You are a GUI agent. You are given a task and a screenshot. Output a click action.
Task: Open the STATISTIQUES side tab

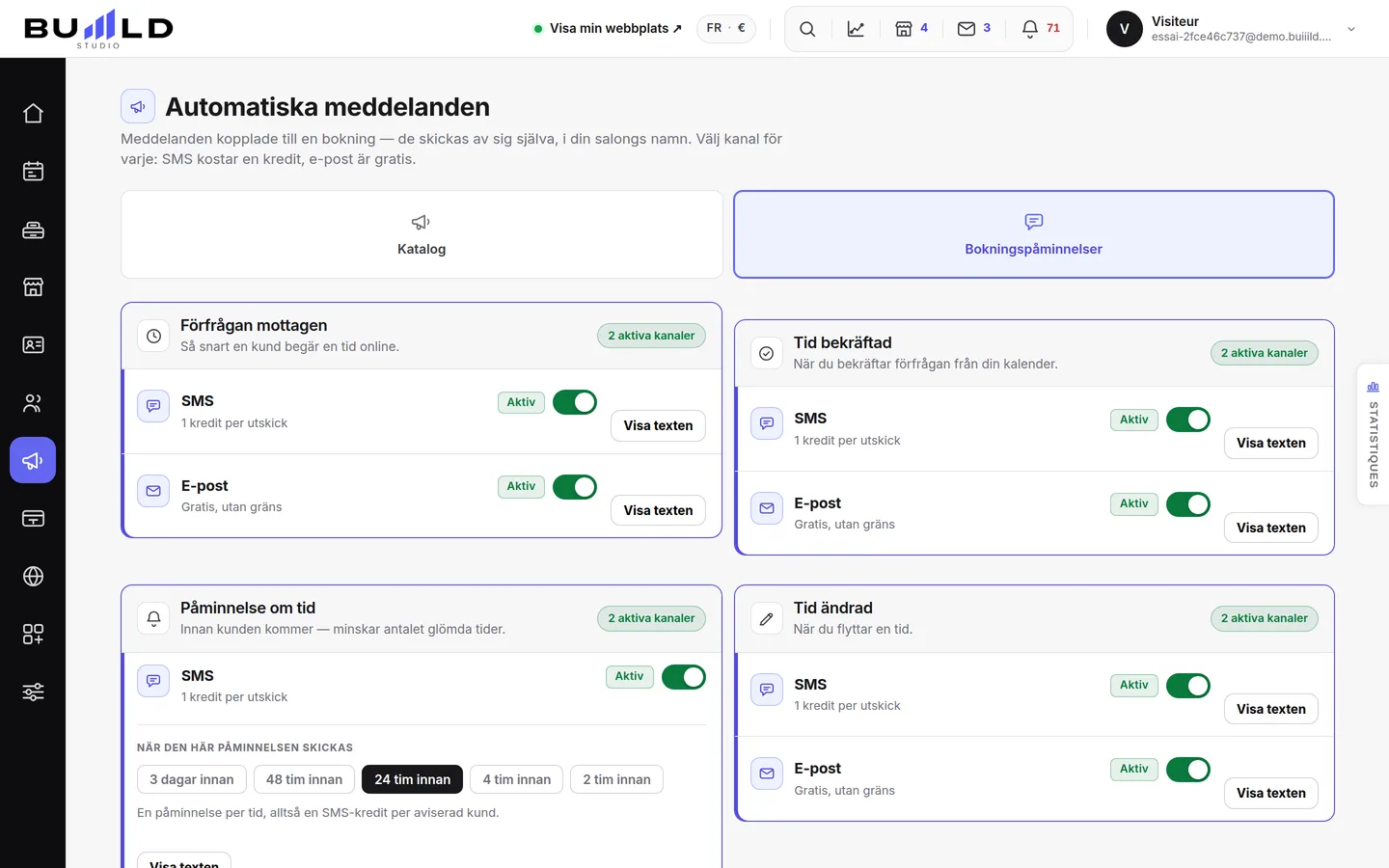pos(1373,434)
